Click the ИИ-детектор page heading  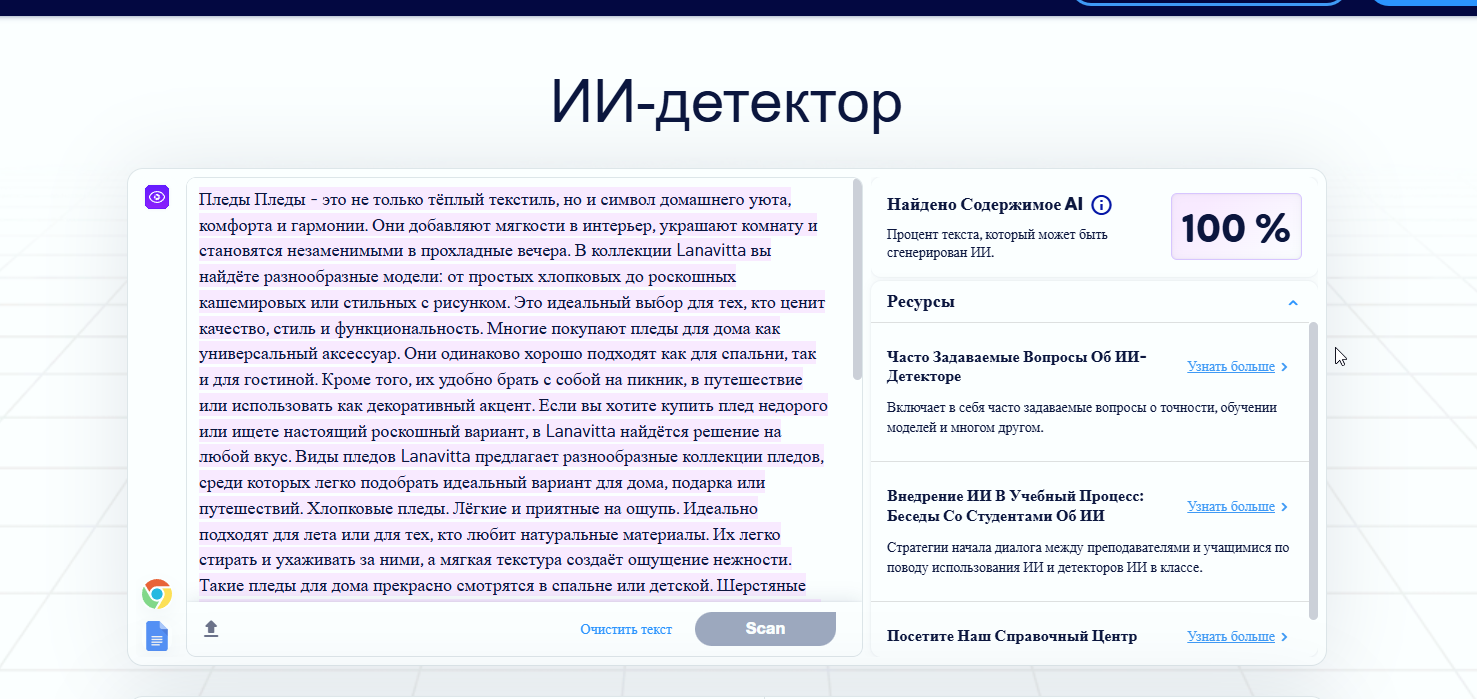pos(726,102)
